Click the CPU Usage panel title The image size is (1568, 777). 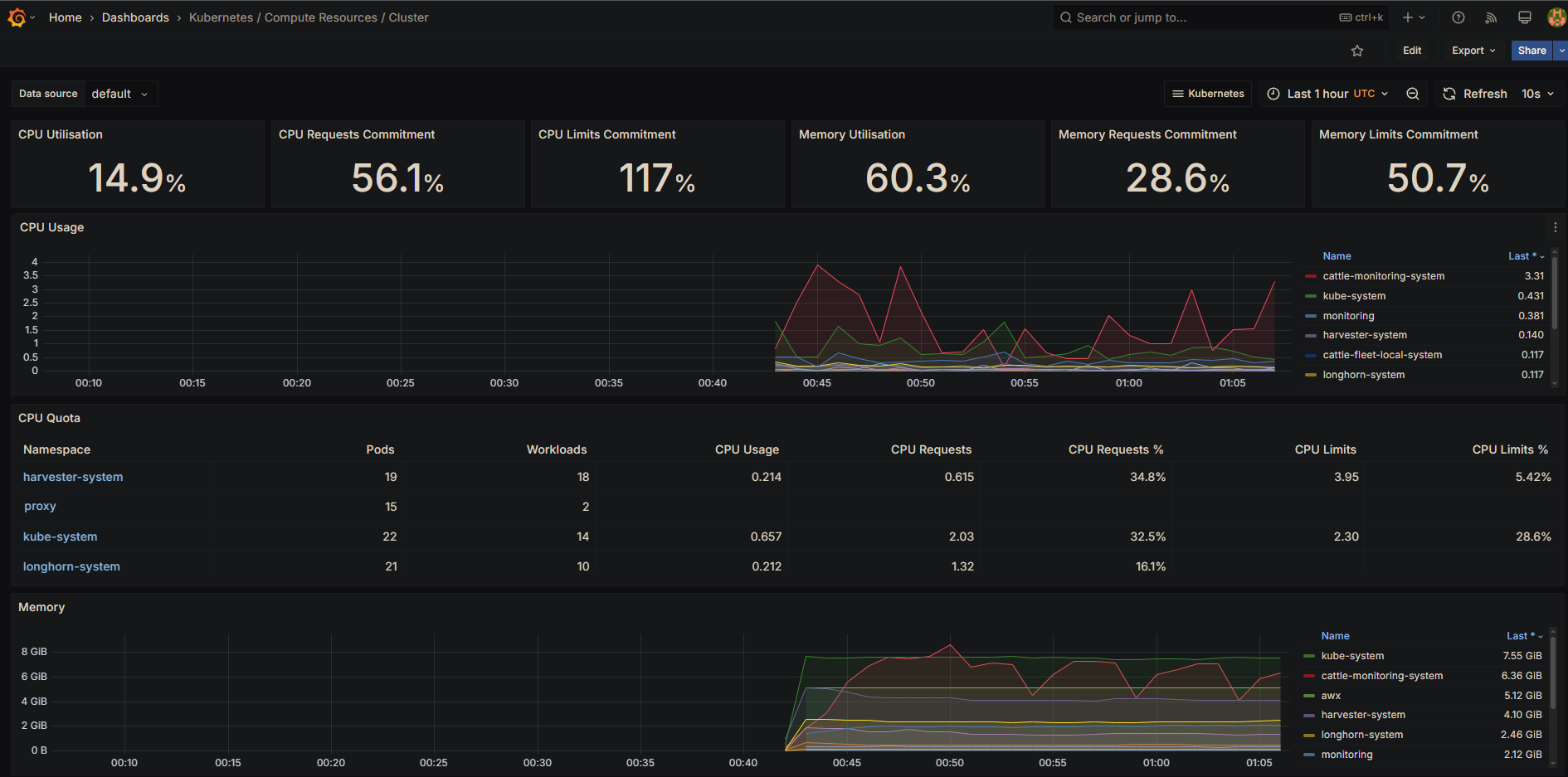point(51,227)
